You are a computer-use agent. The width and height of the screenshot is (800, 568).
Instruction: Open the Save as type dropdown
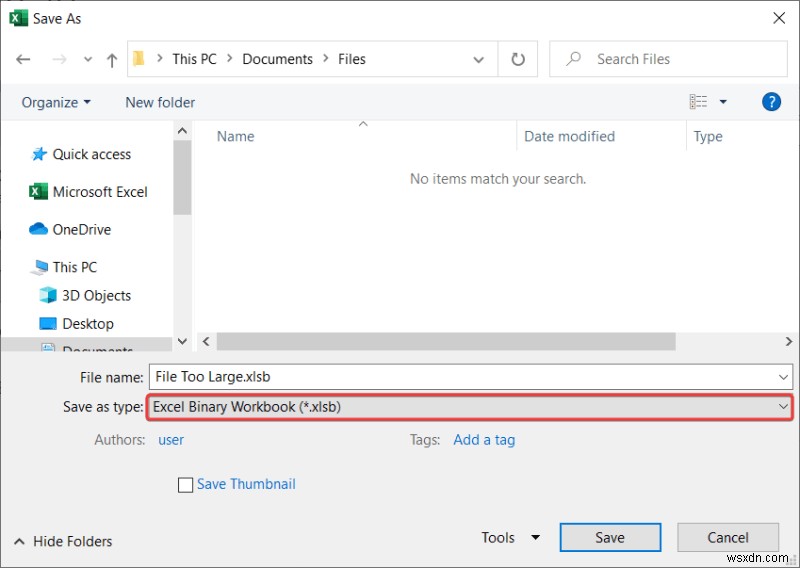(470, 407)
